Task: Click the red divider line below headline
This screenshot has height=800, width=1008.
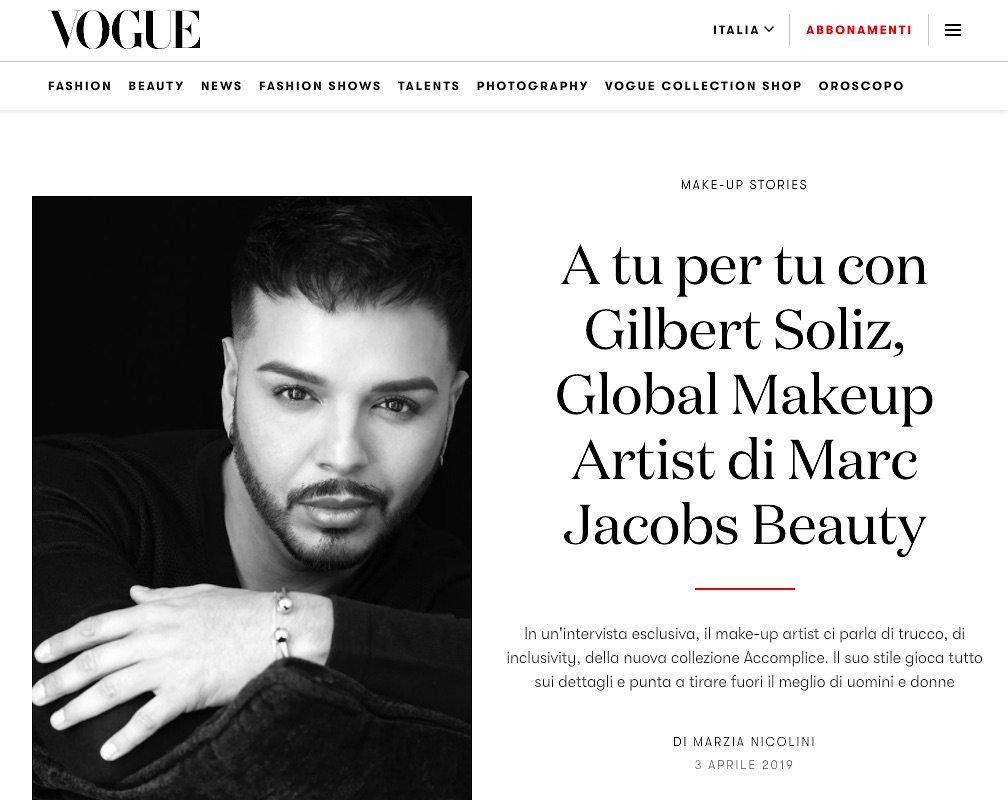Action: click(744, 588)
